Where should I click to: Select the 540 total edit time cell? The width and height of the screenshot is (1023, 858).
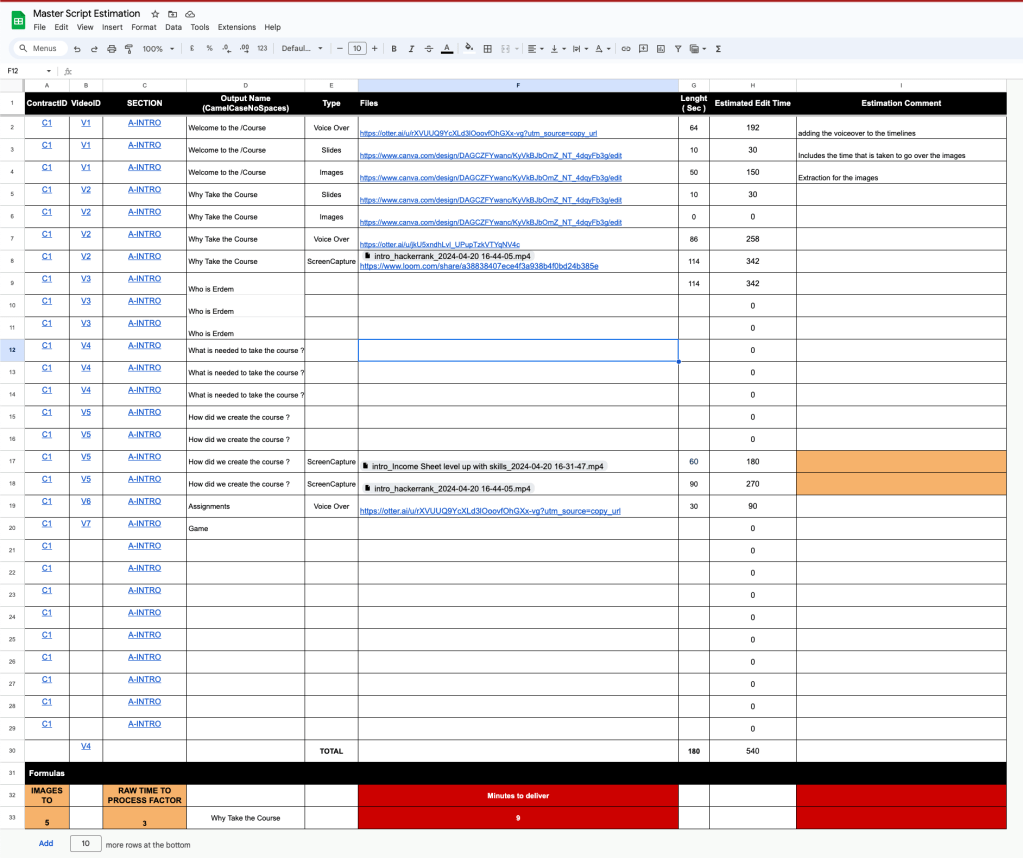tap(752, 751)
